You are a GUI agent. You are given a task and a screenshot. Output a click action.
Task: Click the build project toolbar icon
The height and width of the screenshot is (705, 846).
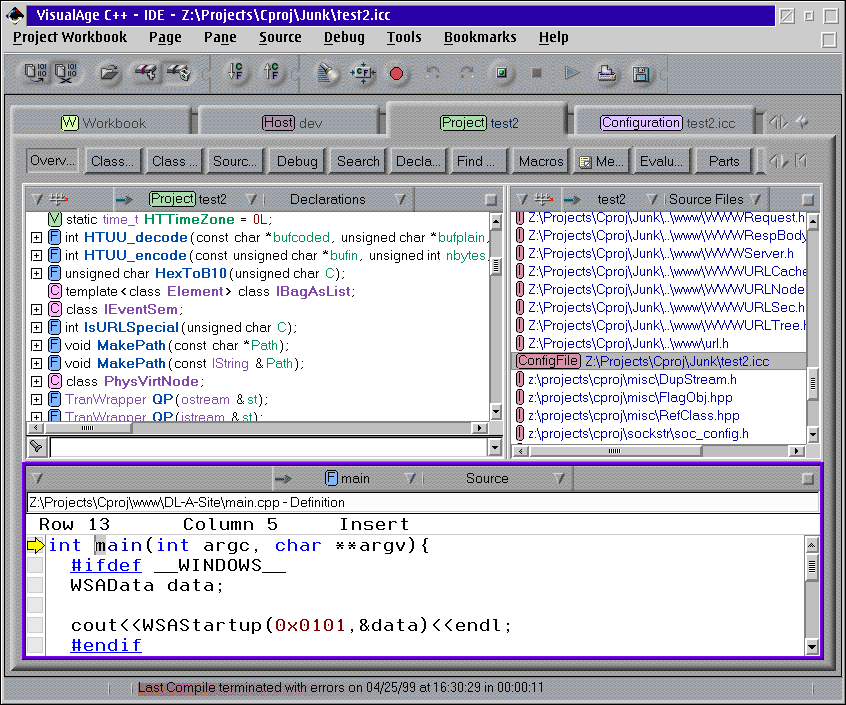[x=36, y=73]
